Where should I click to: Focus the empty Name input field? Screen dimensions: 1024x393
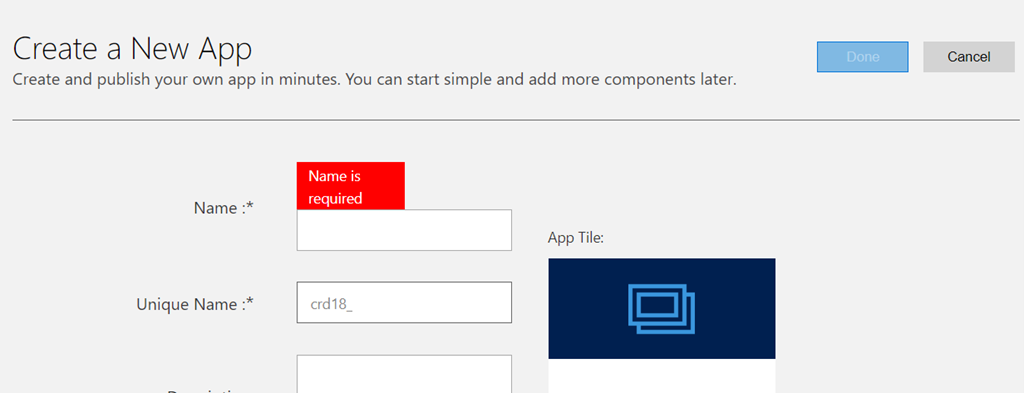[404, 230]
